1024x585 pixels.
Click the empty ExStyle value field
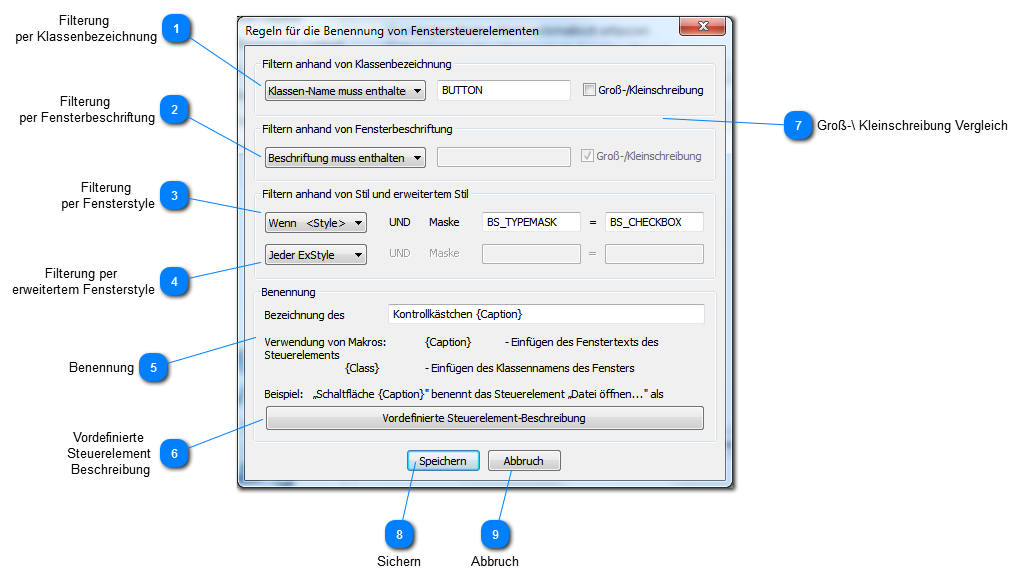(654, 254)
